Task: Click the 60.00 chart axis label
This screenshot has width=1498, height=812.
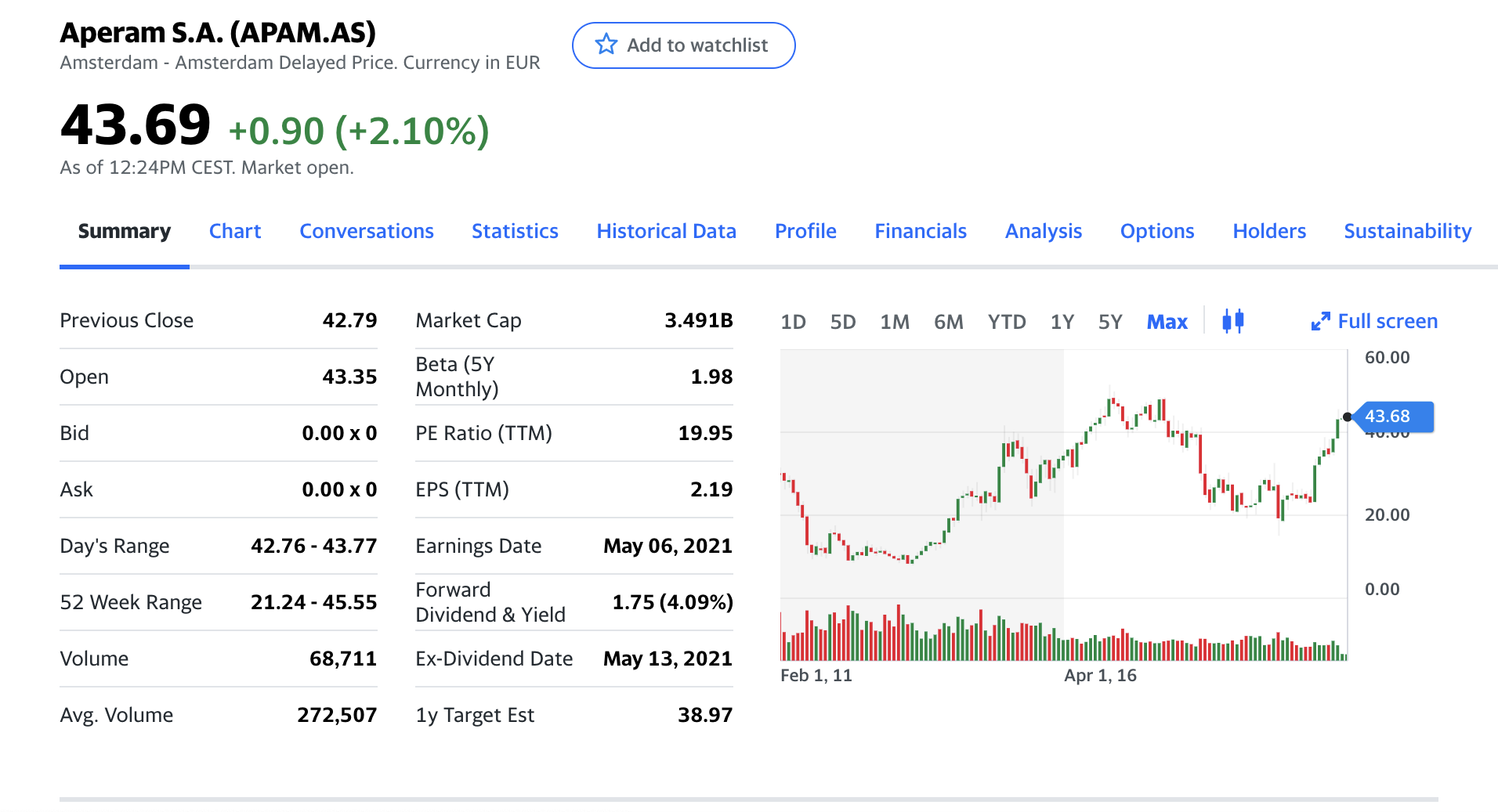Action: (1387, 357)
